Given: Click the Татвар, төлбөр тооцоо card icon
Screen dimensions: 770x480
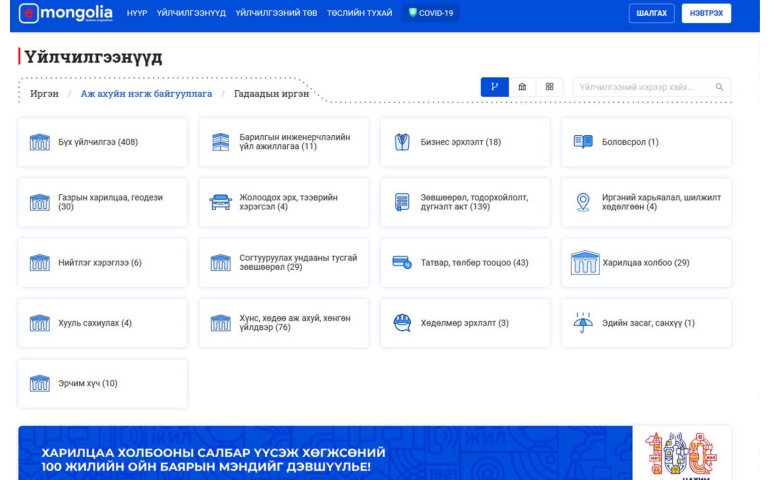Looking at the screenshot, I should (x=402, y=263).
